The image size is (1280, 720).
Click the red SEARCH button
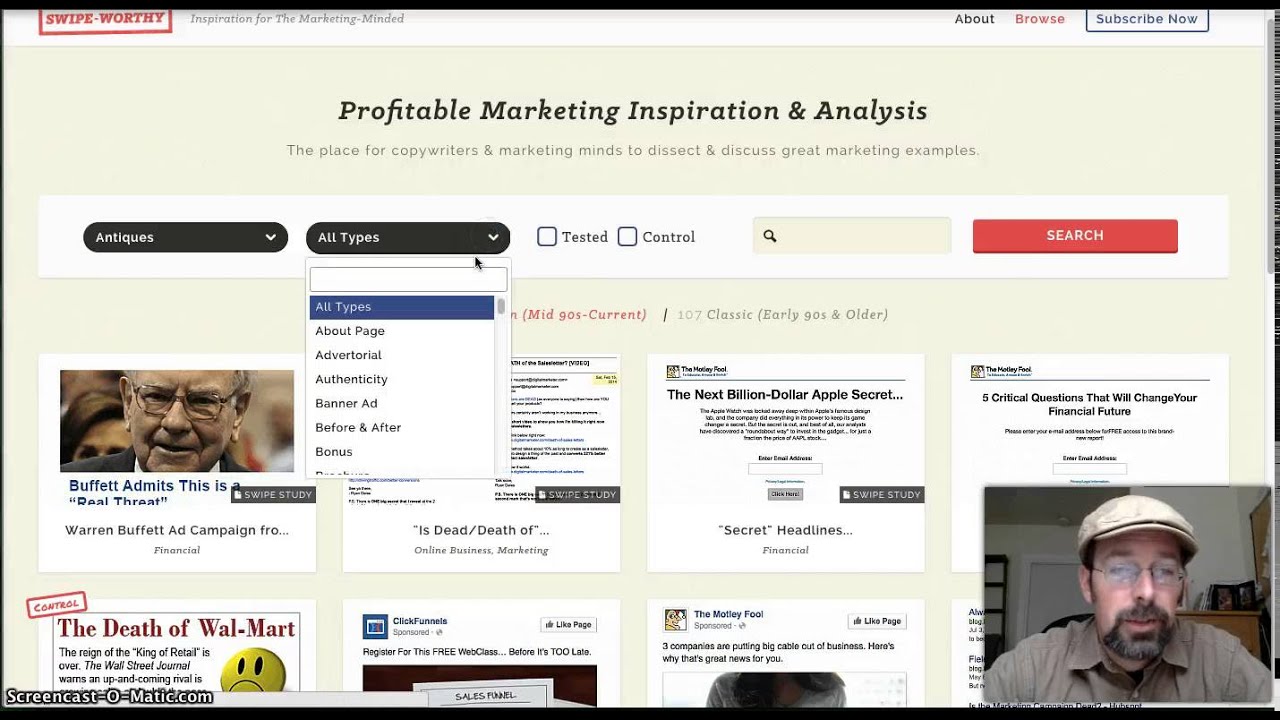[x=1075, y=236]
